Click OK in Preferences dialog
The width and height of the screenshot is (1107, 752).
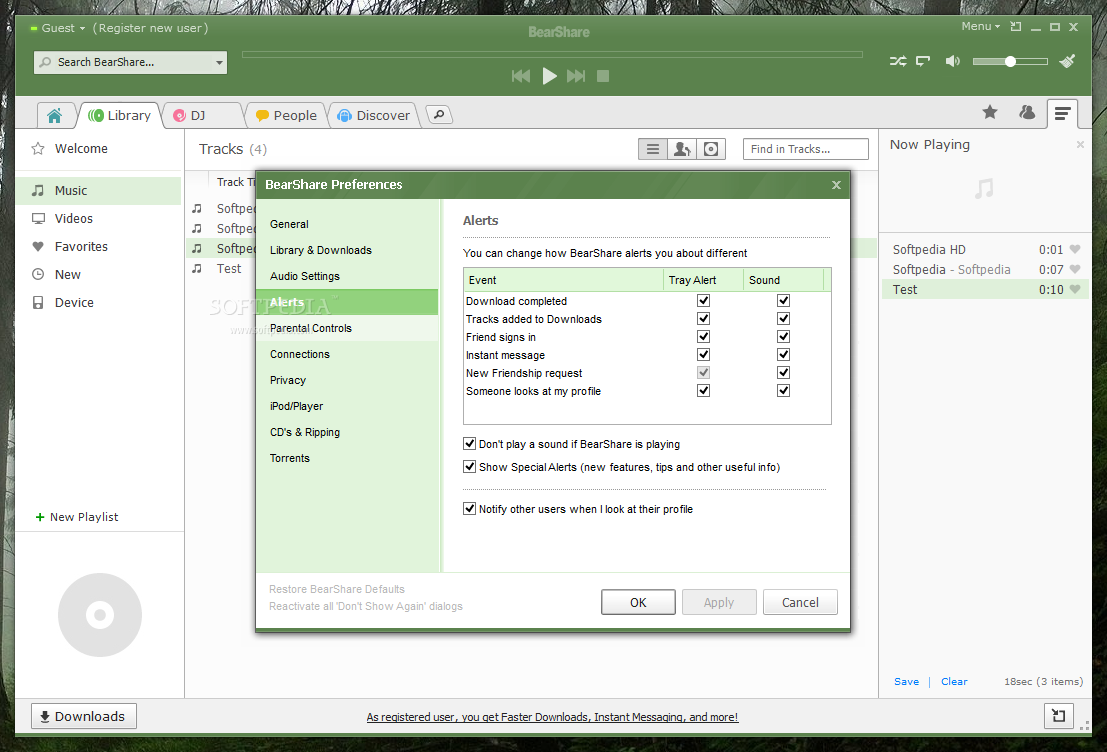(638, 602)
